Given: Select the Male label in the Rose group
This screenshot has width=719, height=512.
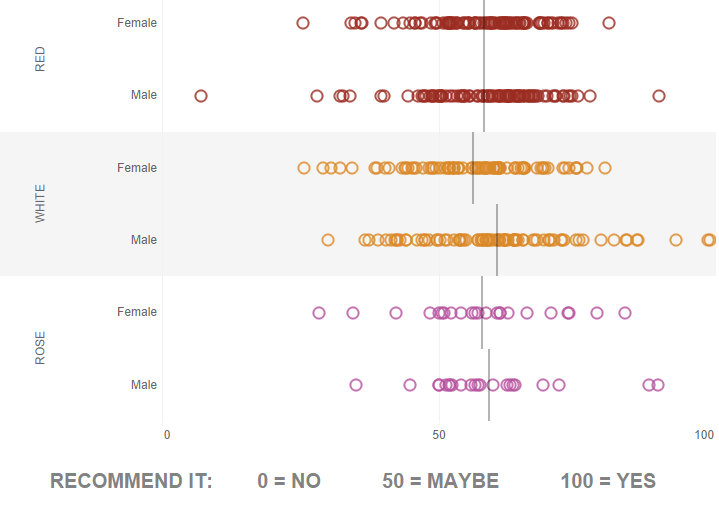Looking at the screenshot, I should pyautogui.click(x=144, y=385).
